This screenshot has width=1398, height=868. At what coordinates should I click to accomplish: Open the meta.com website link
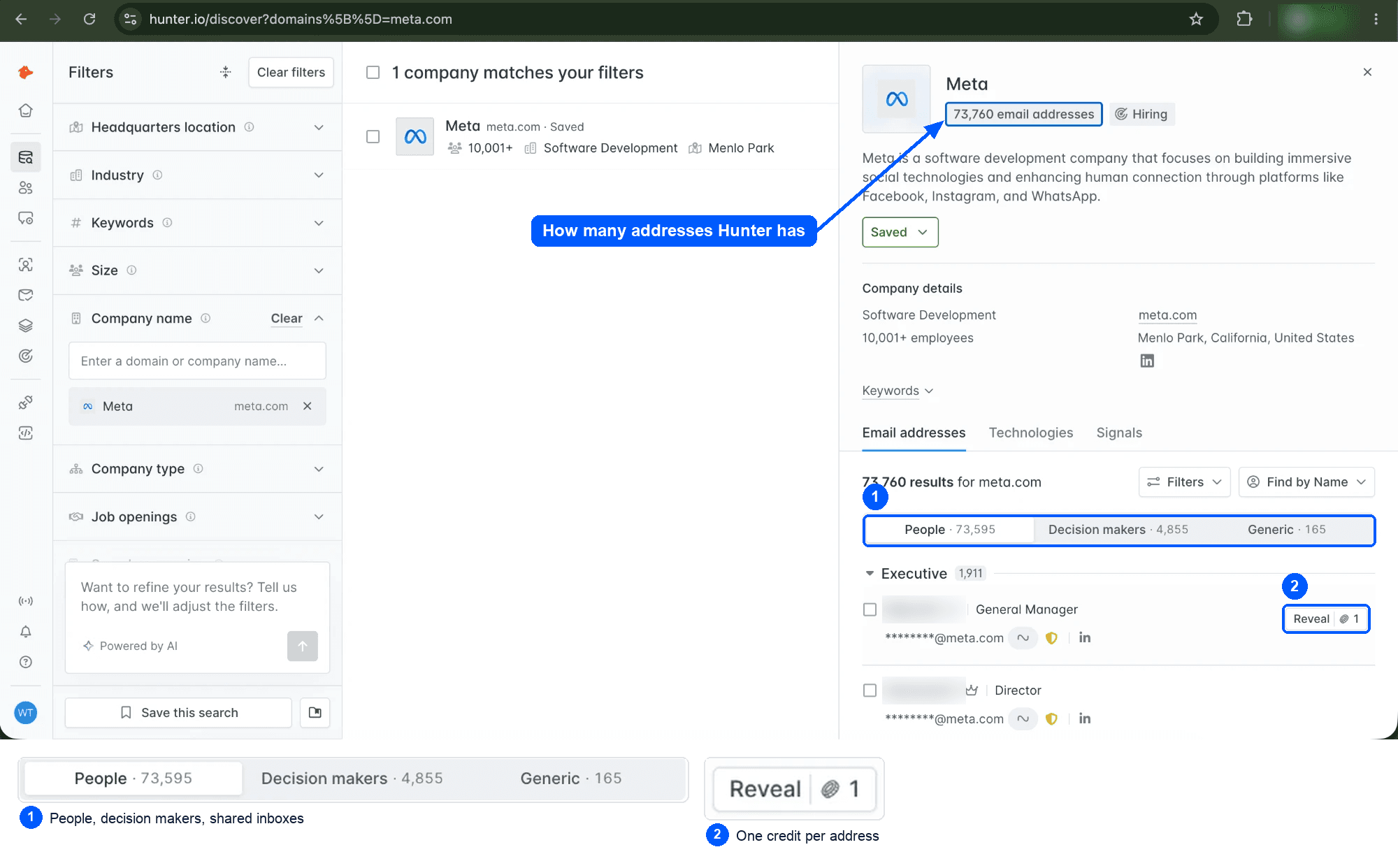(1167, 315)
